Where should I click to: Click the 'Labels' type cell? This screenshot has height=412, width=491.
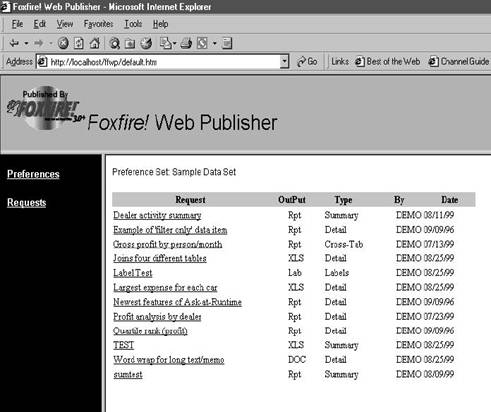coord(337,273)
